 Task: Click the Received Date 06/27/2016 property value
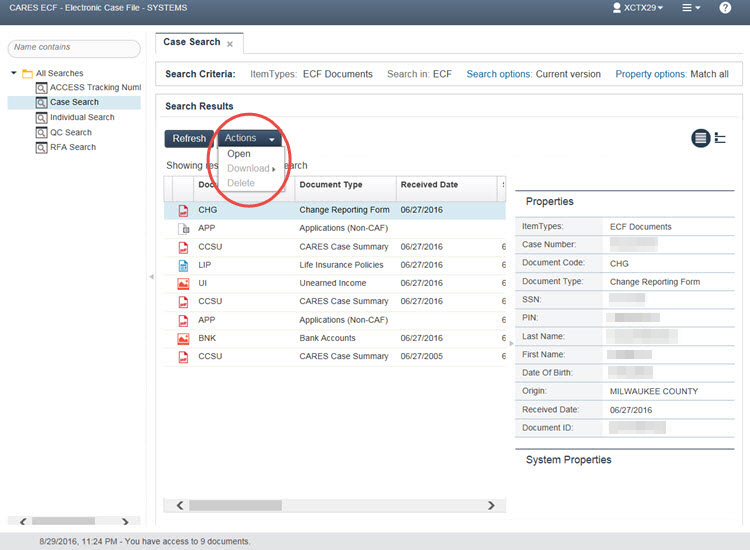point(630,410)
